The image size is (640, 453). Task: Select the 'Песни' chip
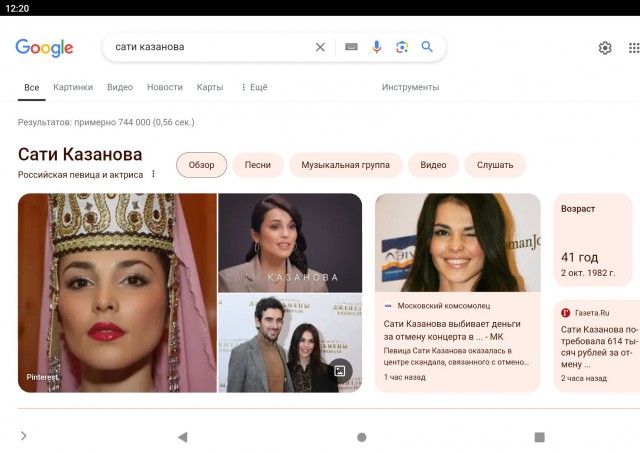point(258,165)
